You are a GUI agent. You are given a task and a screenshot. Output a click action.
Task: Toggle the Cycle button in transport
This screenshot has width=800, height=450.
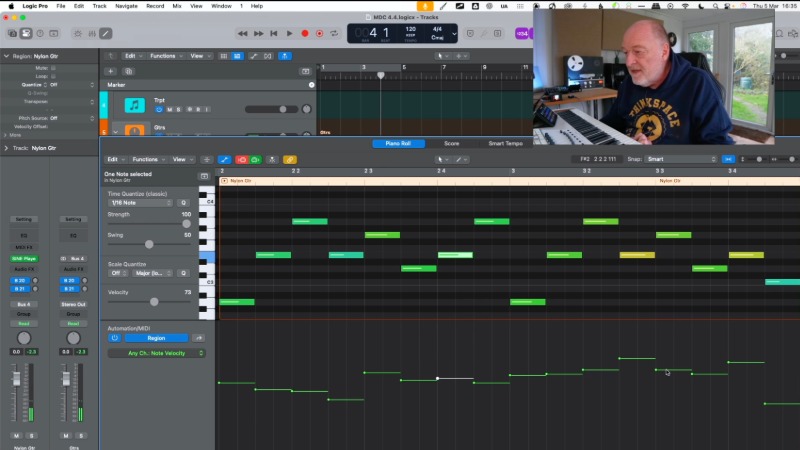click(x=334, y=34)
